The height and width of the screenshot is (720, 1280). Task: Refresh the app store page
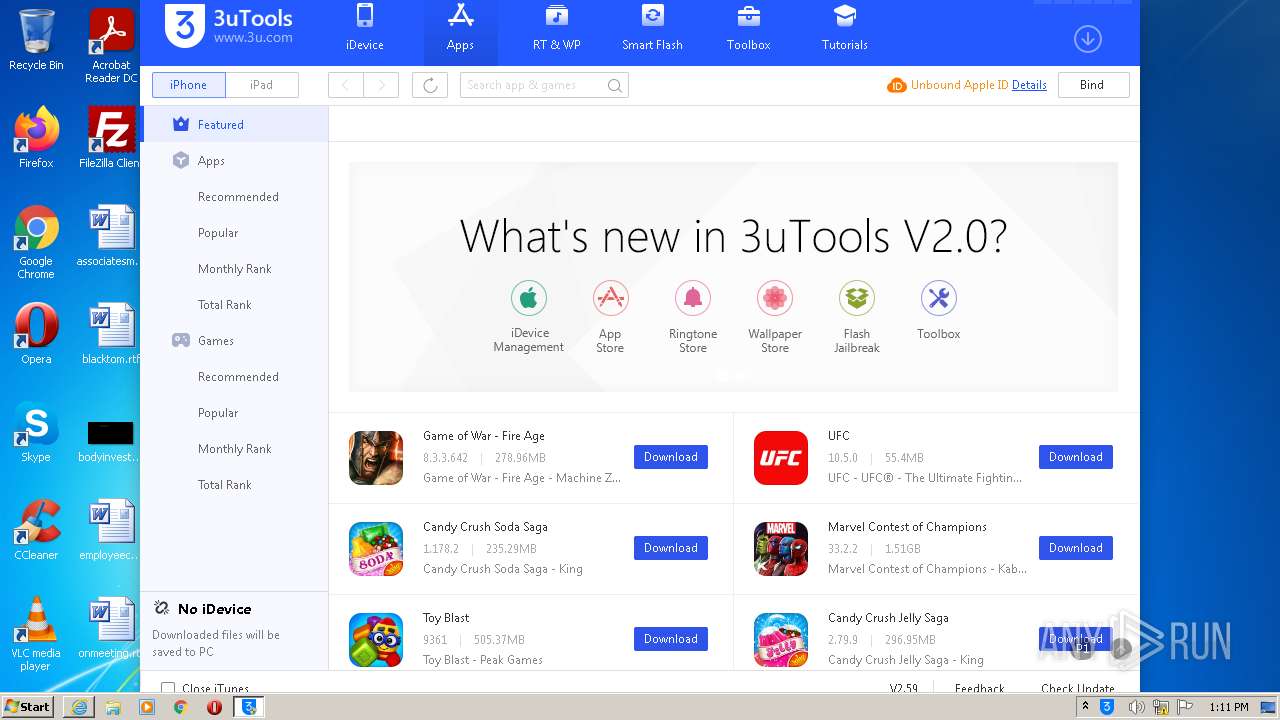(430, 85)
